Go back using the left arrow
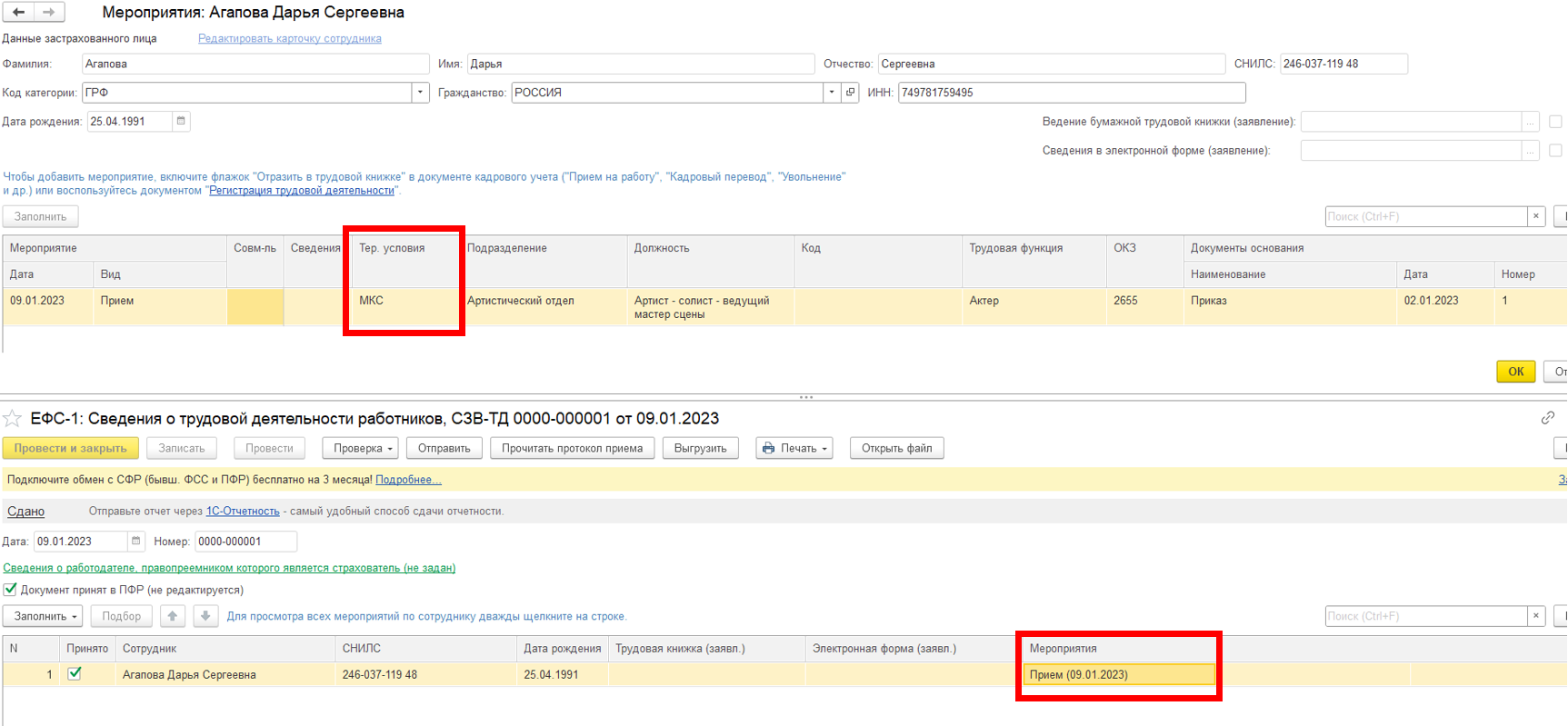The width and height of the screenshot is (1568, 726). pyautogui.click(x=18, y=12)
